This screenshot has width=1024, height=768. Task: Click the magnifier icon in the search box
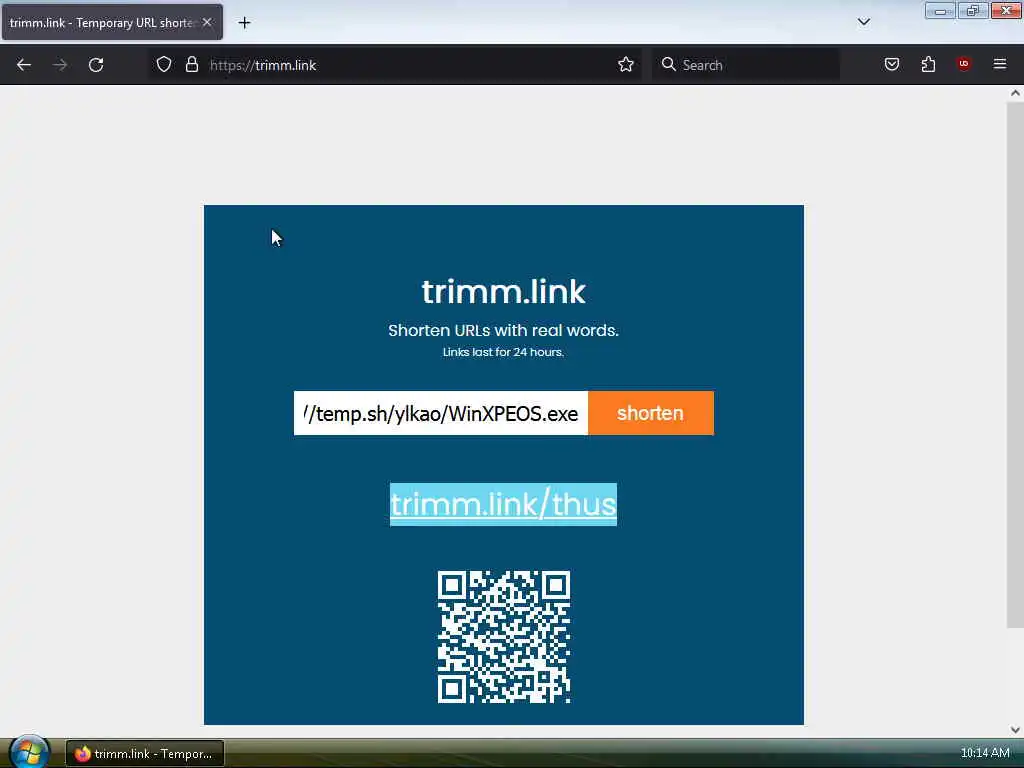[x=668, y=64]
